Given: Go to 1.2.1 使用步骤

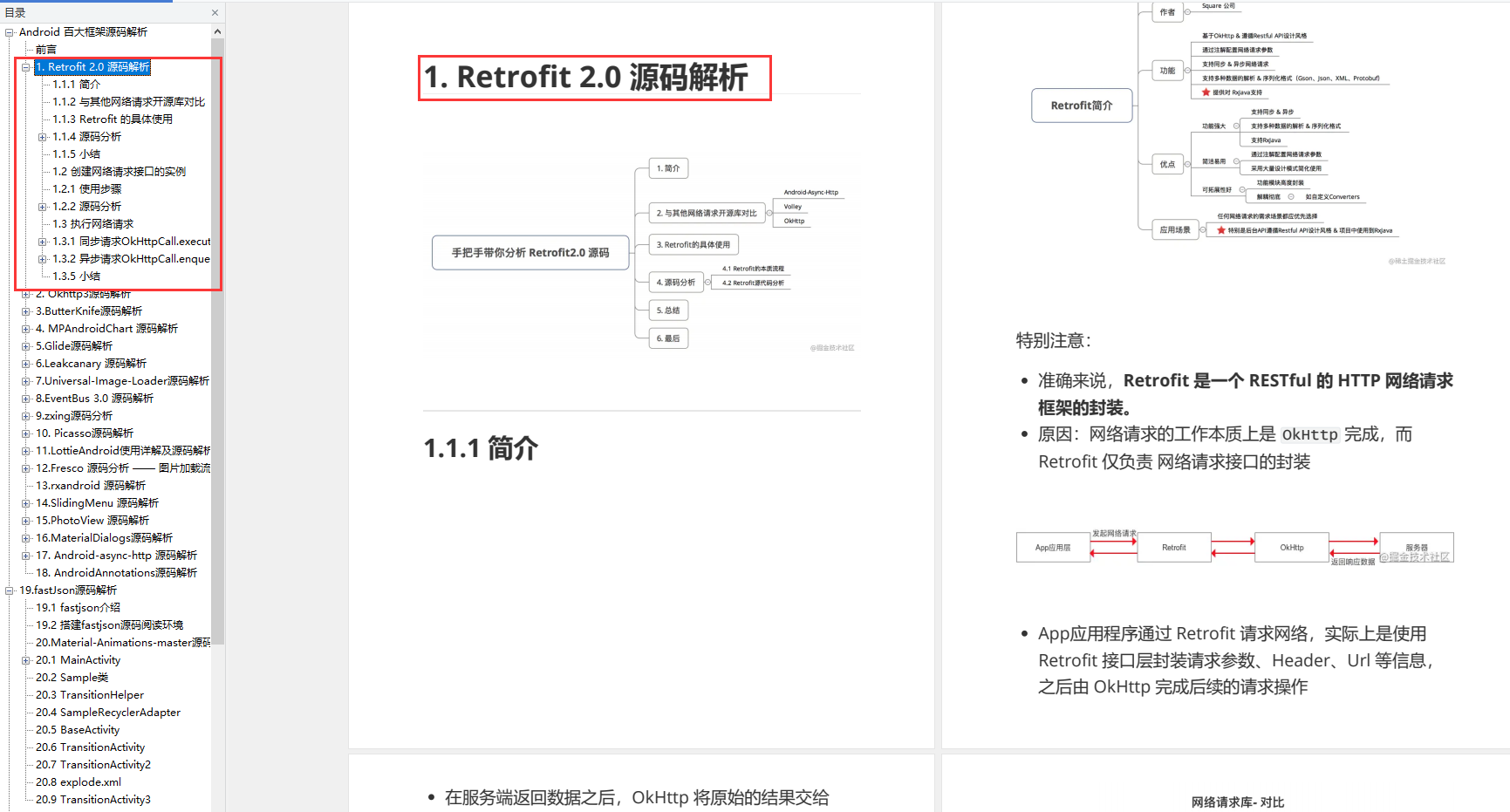Looking at the screenshot, I should coord(87,189).
